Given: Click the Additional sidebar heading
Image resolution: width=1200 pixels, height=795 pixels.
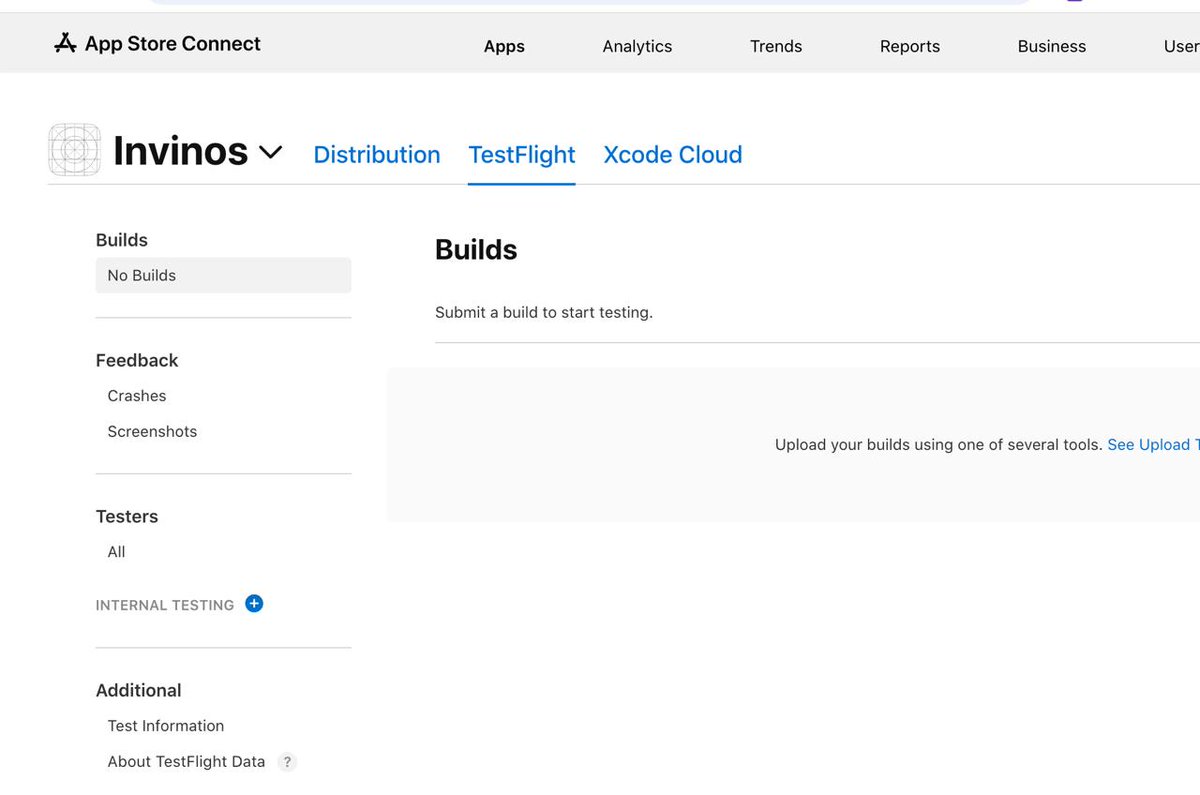Looking at the screenshot, I should point(139,690).
